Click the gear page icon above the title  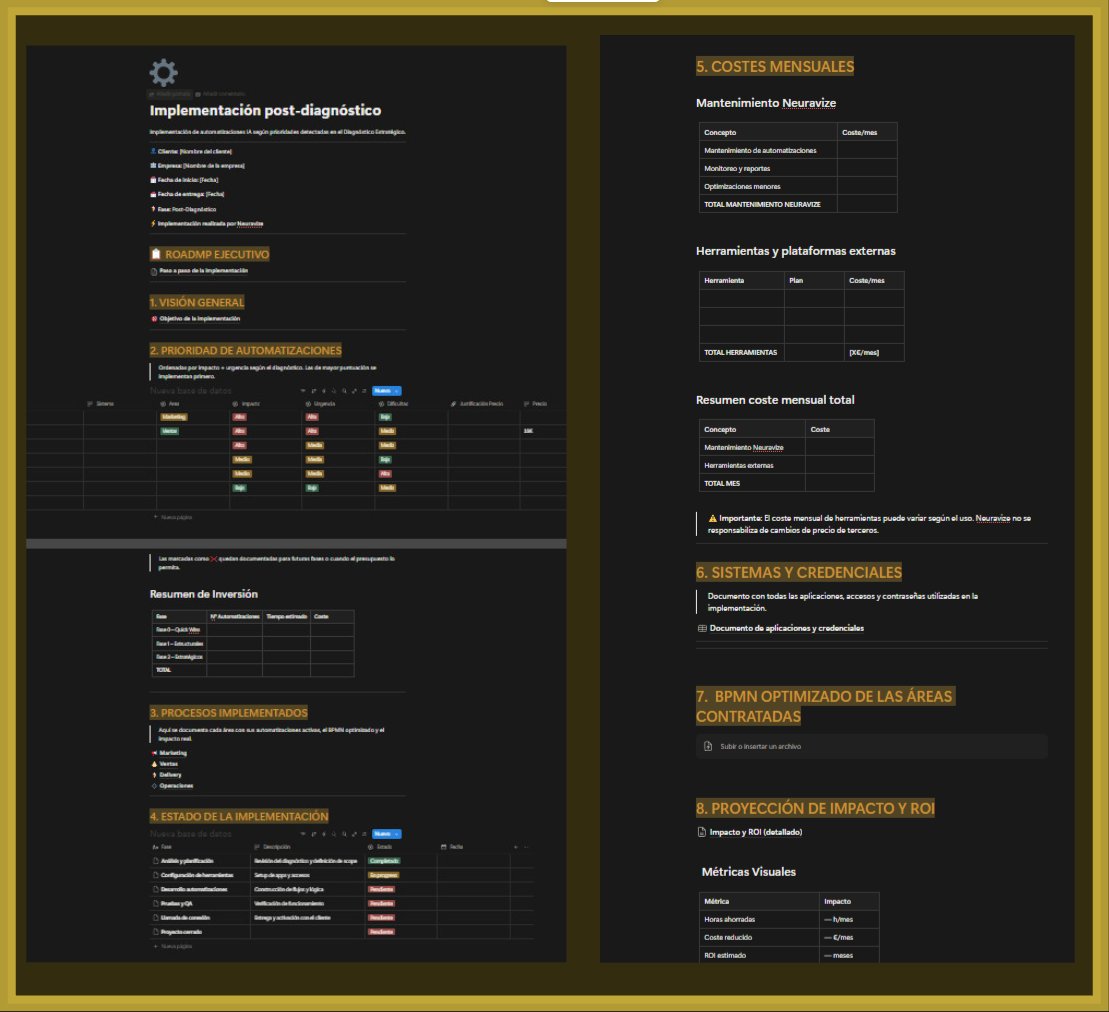tap(163, 72)
